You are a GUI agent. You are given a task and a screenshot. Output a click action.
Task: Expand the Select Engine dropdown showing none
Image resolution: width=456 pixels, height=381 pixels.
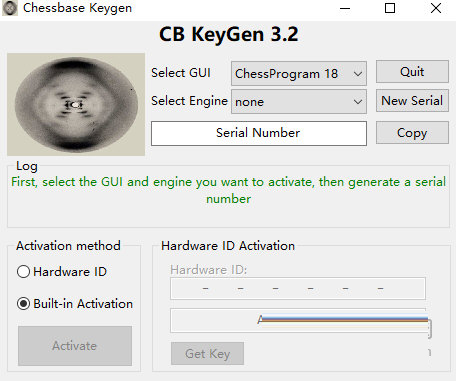click(x=299, y=101)
